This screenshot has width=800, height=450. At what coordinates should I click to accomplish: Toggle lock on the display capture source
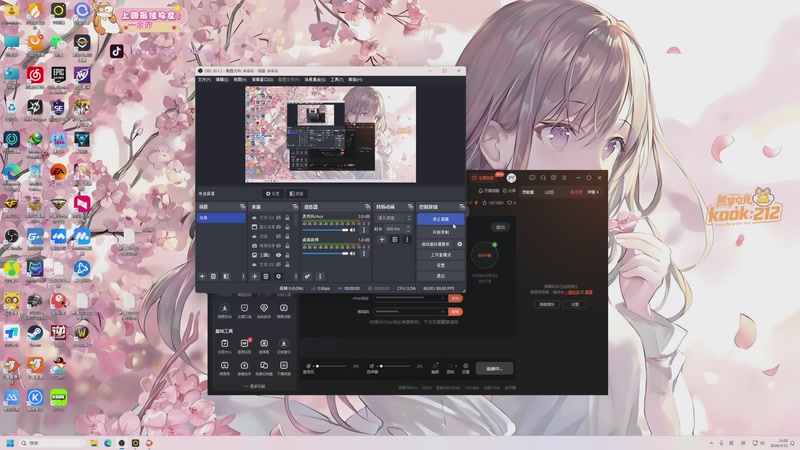[x=287, y=255]
